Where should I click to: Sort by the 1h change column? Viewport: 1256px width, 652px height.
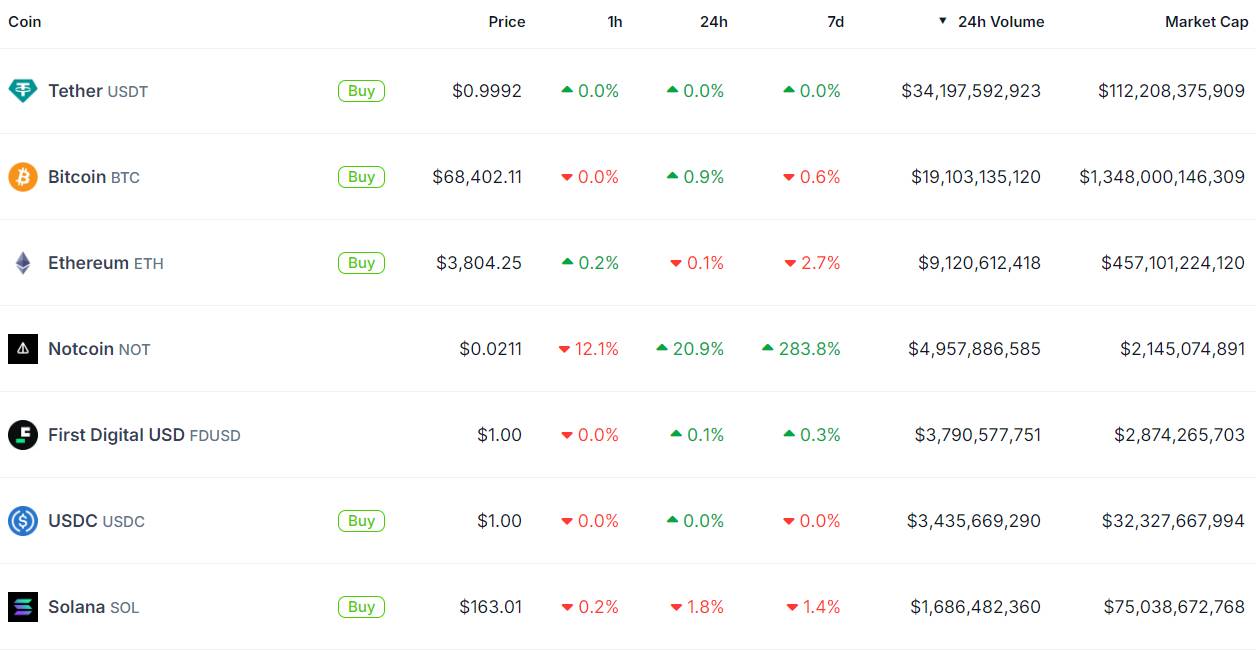615,22
